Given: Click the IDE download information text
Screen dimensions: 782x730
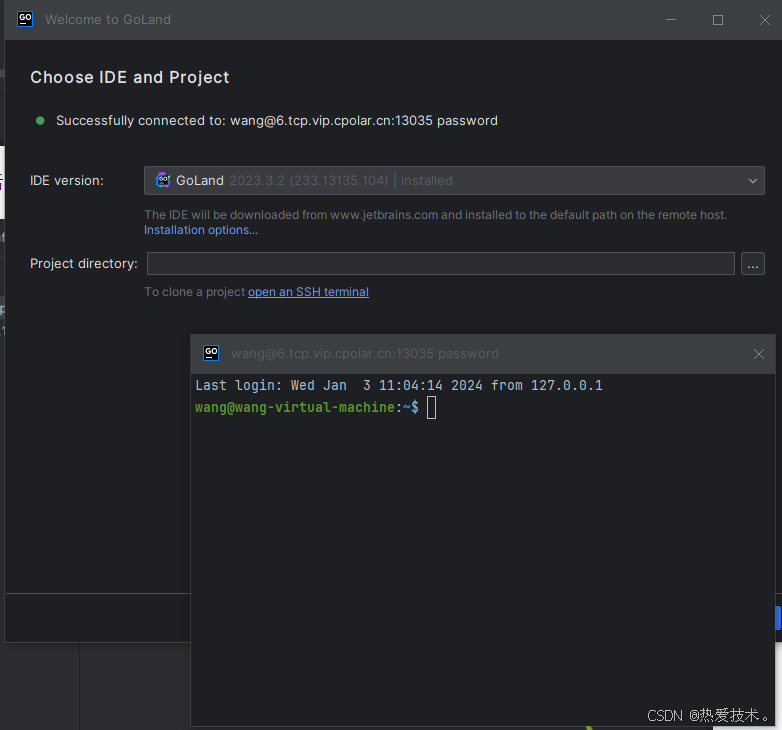Looking at the screenshot, I should tap(435, 215).
